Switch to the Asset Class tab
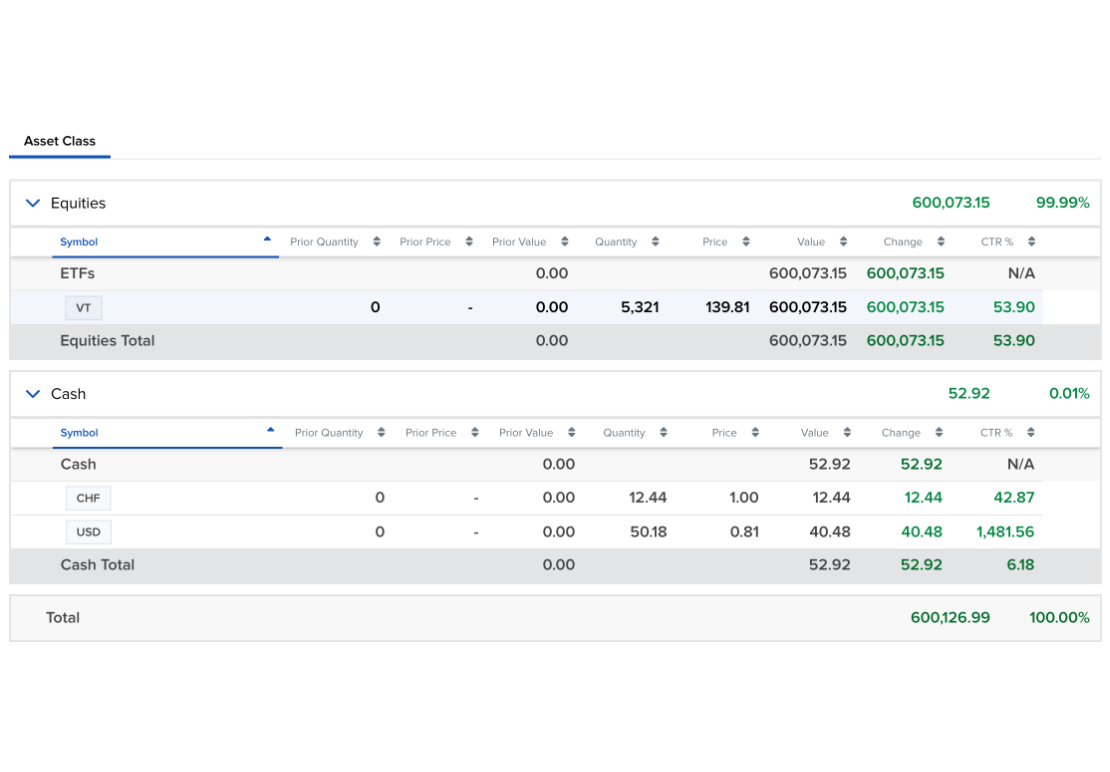Viewport: 1110px width, 772px height. coord(59,141)
